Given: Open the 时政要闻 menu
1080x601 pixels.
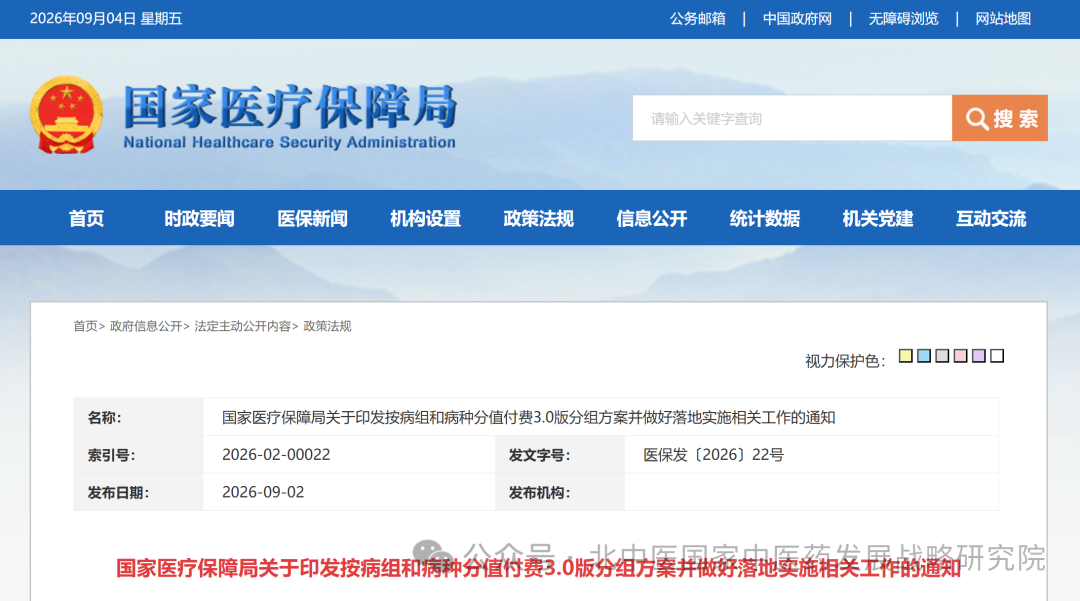Looking at the screenshot, I should tap(199, 218).
